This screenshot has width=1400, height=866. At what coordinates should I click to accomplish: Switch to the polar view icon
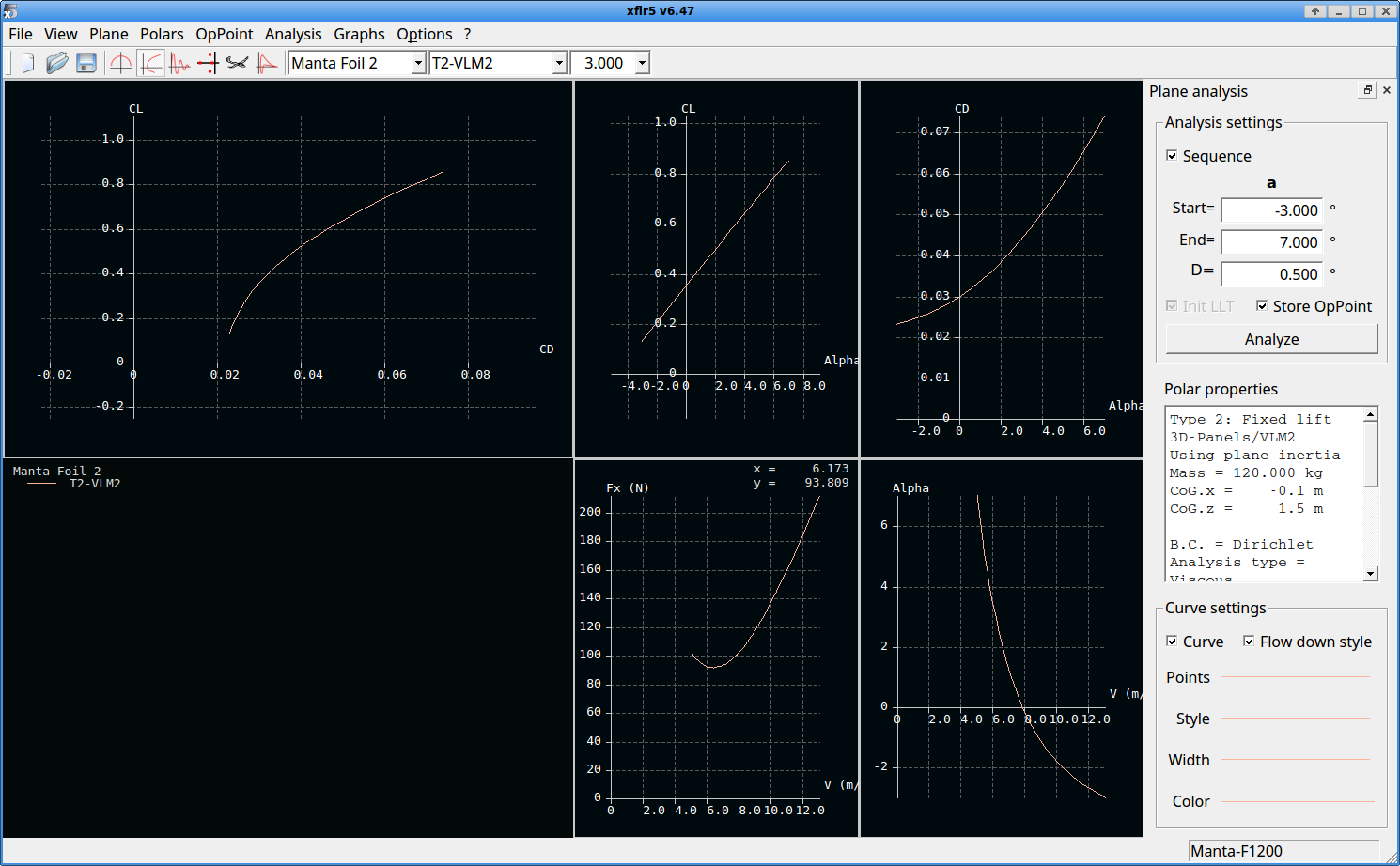point(150,63)
